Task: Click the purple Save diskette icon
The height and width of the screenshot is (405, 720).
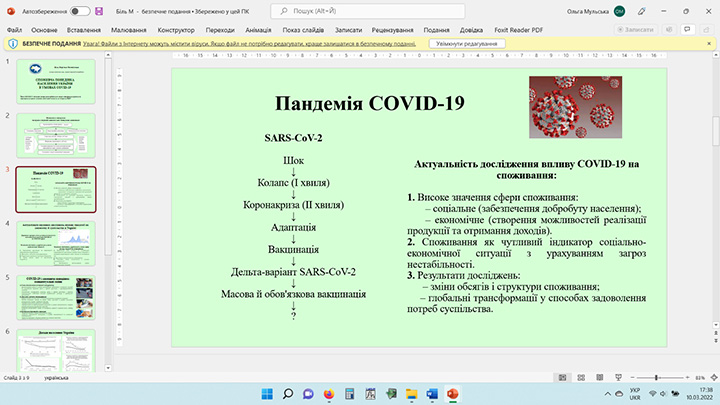Action: [99, 11]
